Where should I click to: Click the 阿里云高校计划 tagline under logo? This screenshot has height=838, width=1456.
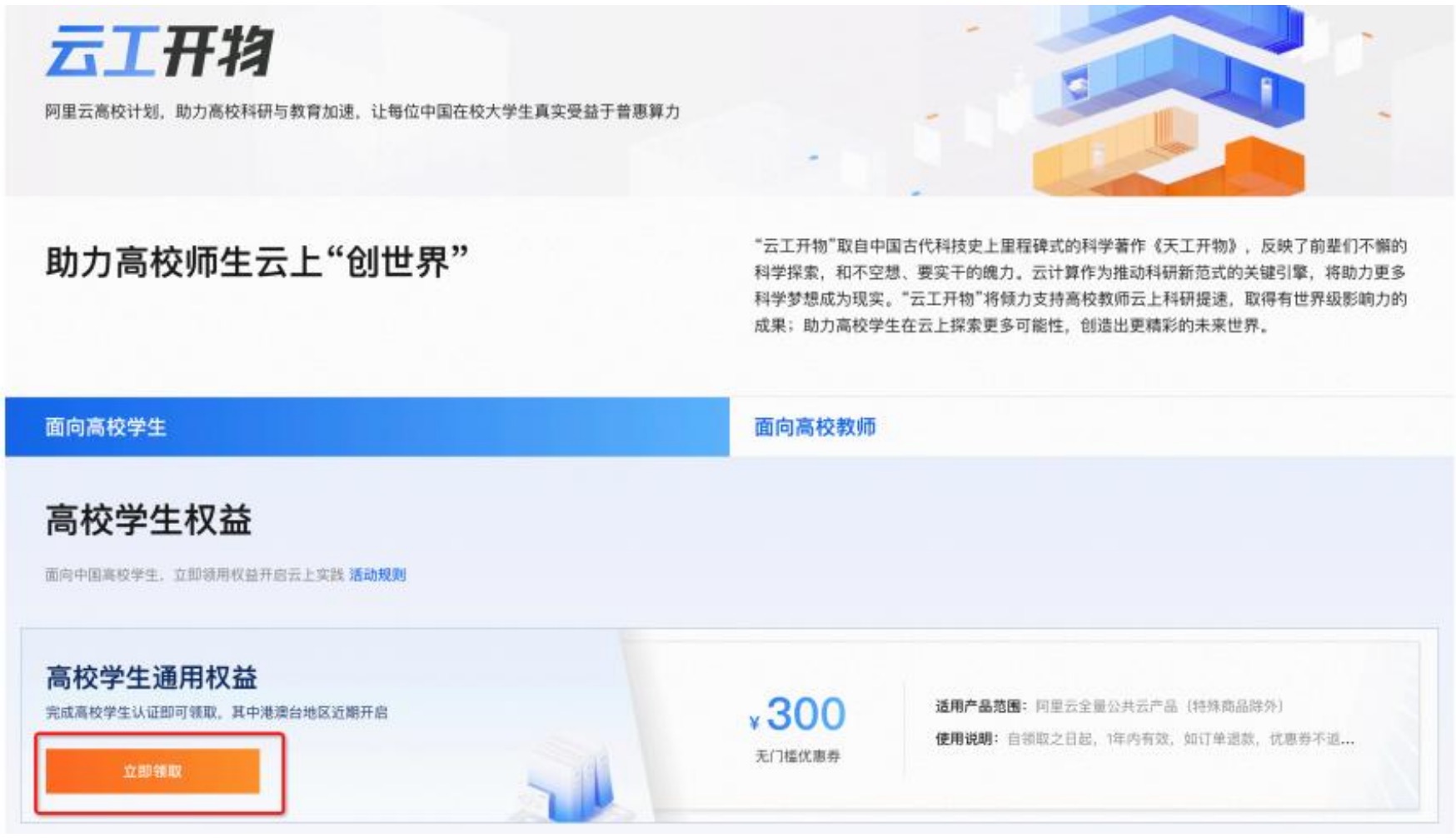(362, 112)
